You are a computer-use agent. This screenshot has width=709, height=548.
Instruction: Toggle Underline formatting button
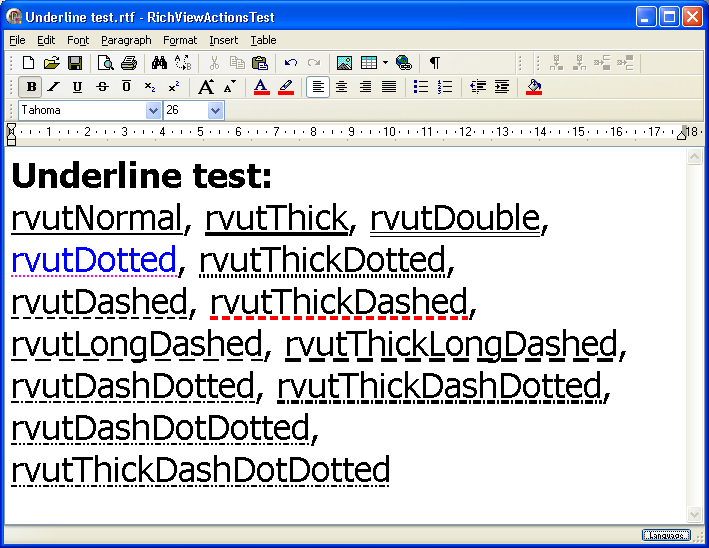coord(77,87)
